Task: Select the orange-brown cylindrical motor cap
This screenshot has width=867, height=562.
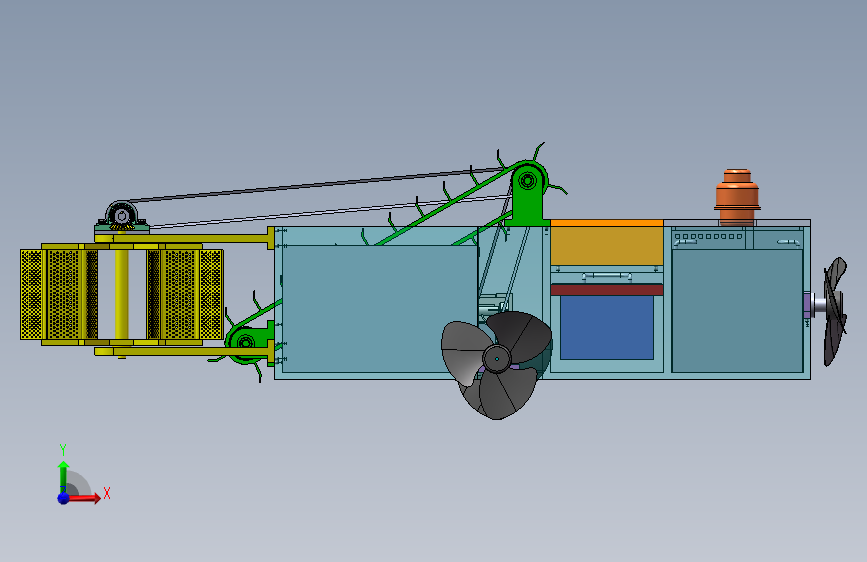Action: point(737,197)
